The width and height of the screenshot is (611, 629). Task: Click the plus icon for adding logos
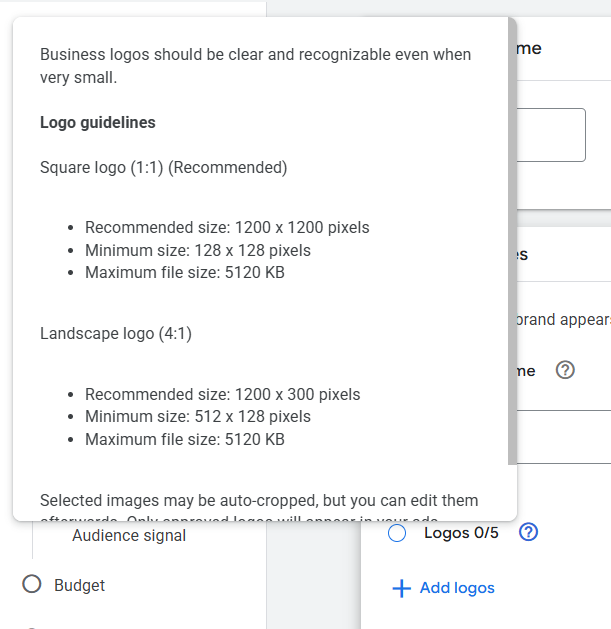coord(402,588)
